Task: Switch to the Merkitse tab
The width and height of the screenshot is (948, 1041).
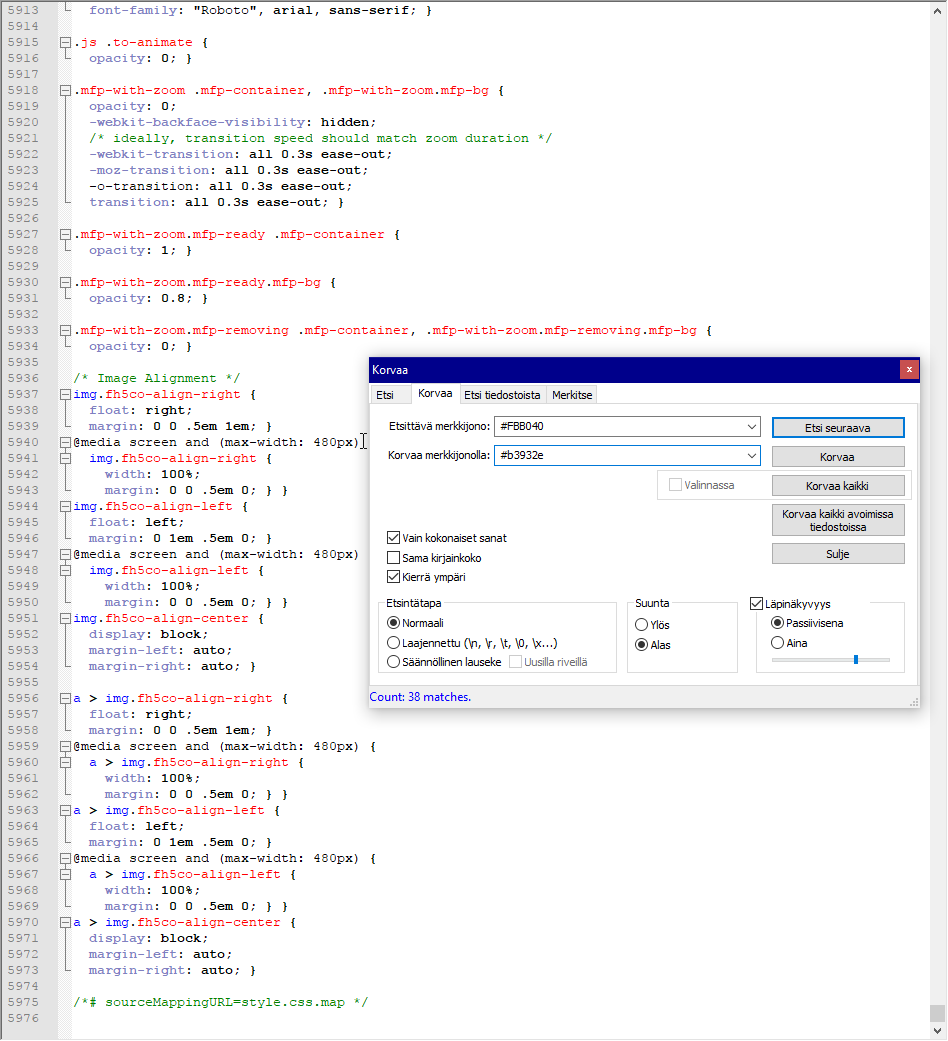Action: (572, 395)
